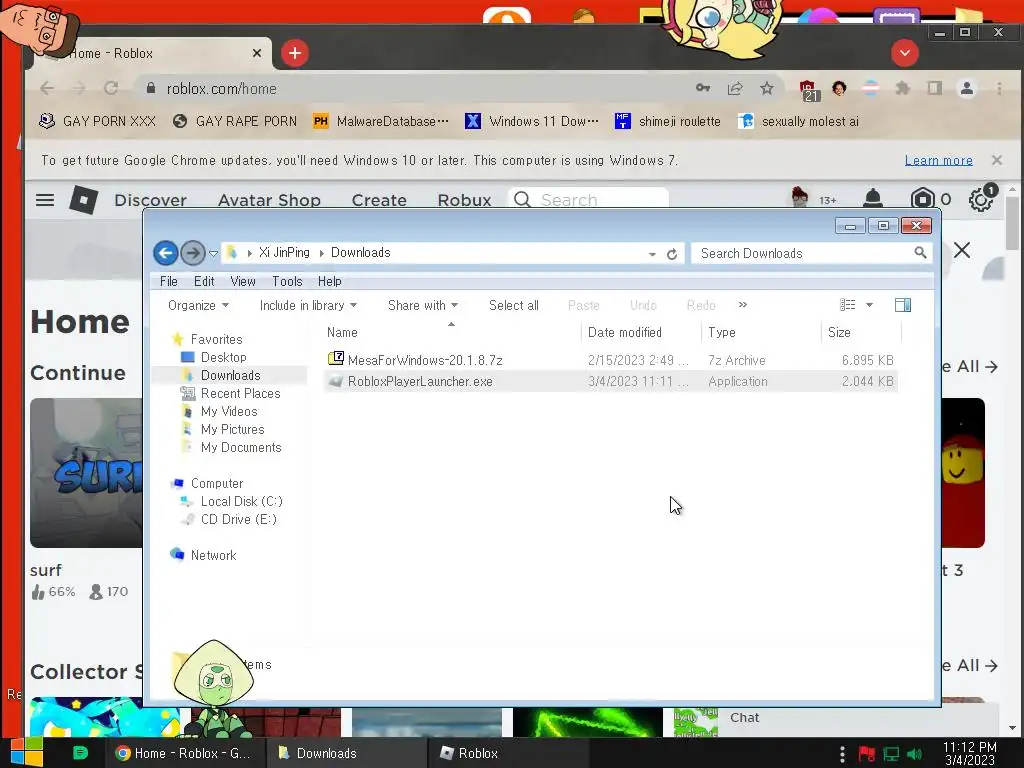Open the Roblox settings gear
This screenshot has height=768, width=1024.
click(981, 199)
